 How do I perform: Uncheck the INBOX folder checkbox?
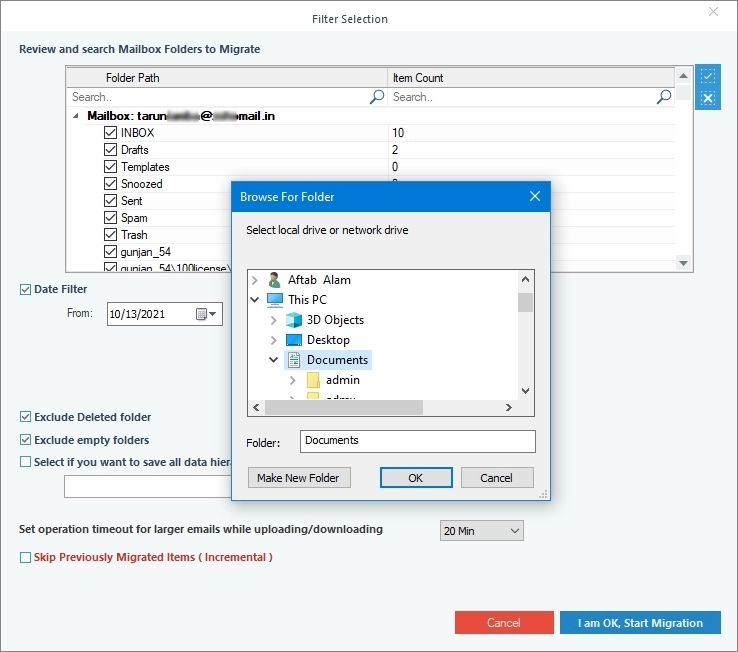click(110, 133)
